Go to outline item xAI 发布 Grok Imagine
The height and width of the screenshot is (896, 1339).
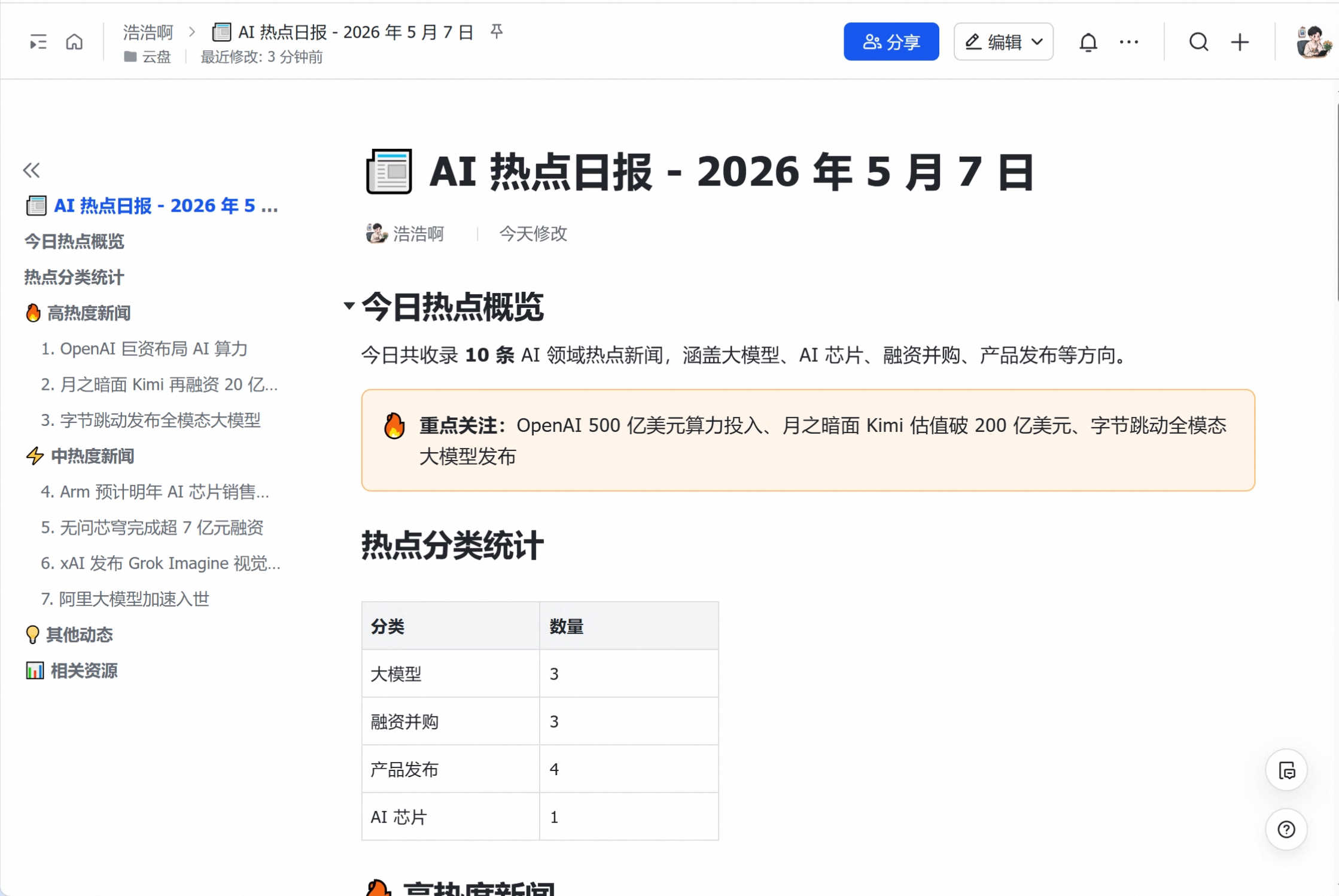point(160,563)
